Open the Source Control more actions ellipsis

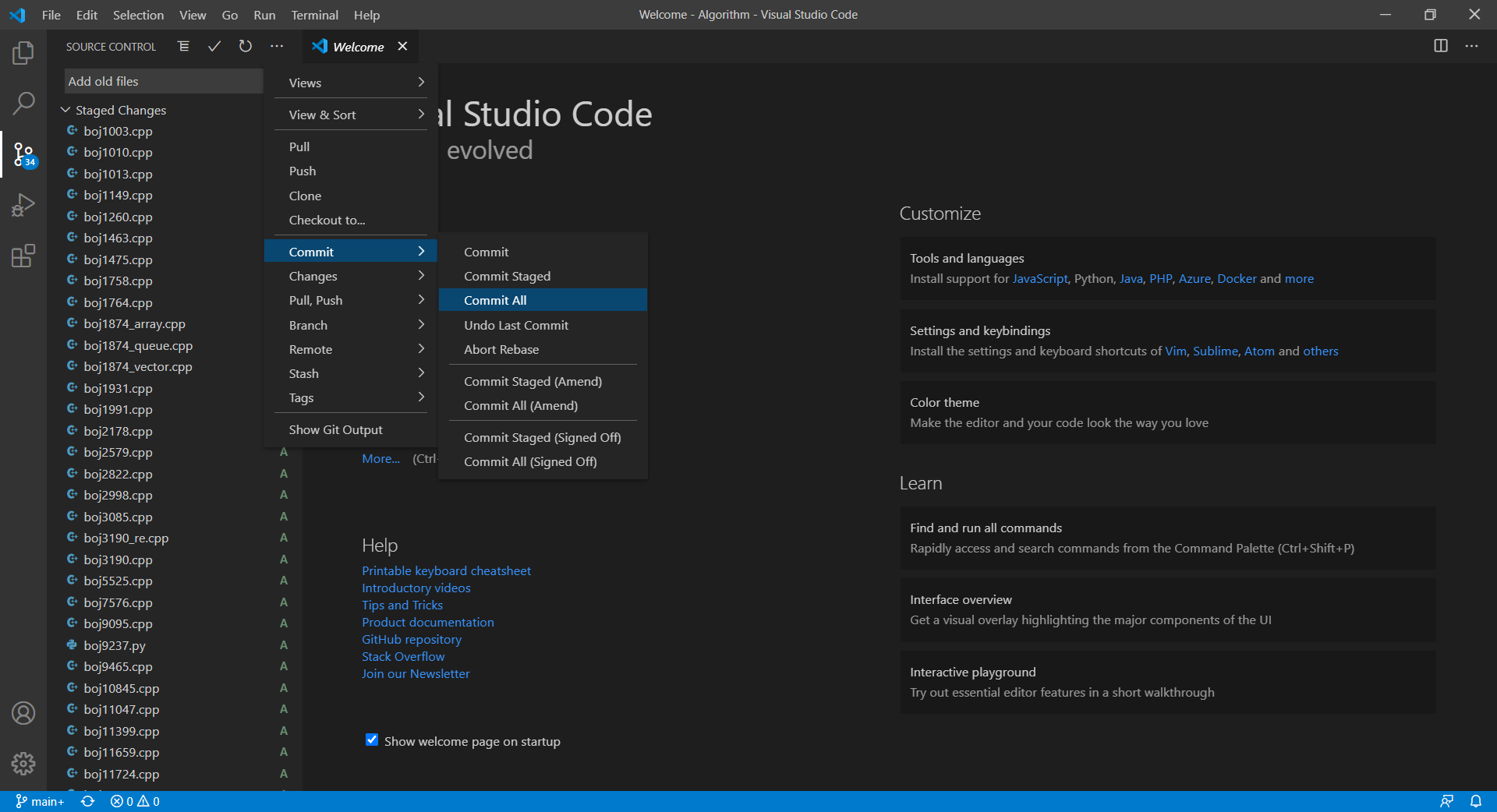click(277, 46)
